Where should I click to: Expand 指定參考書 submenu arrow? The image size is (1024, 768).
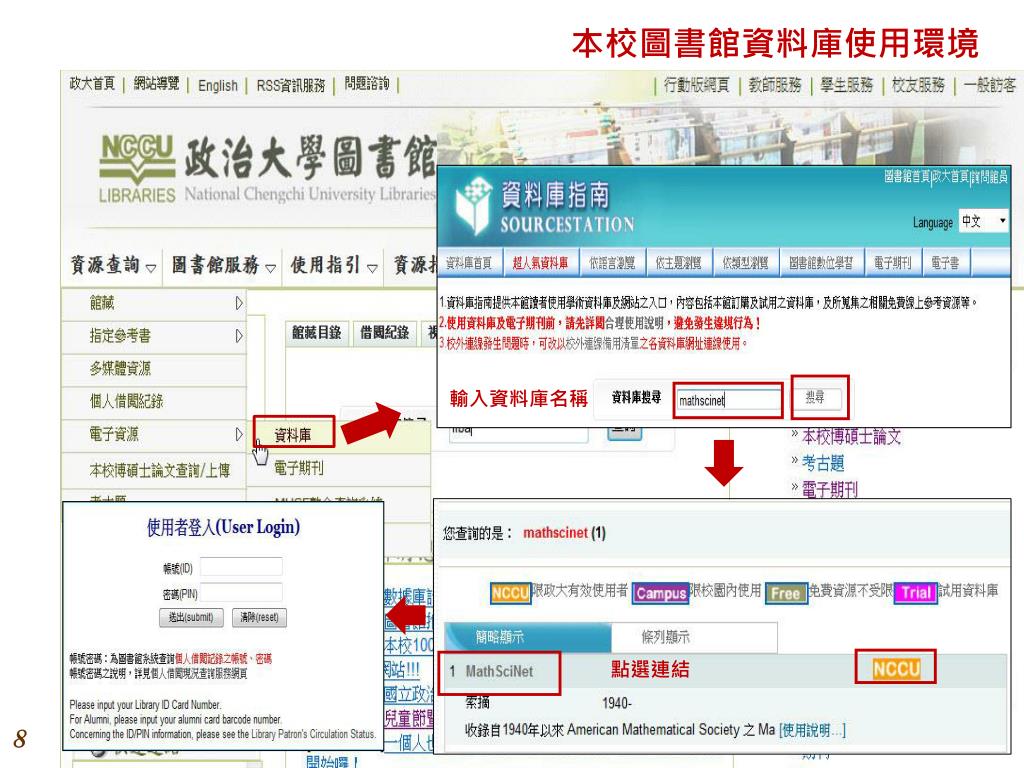click(x=238, y=336)
